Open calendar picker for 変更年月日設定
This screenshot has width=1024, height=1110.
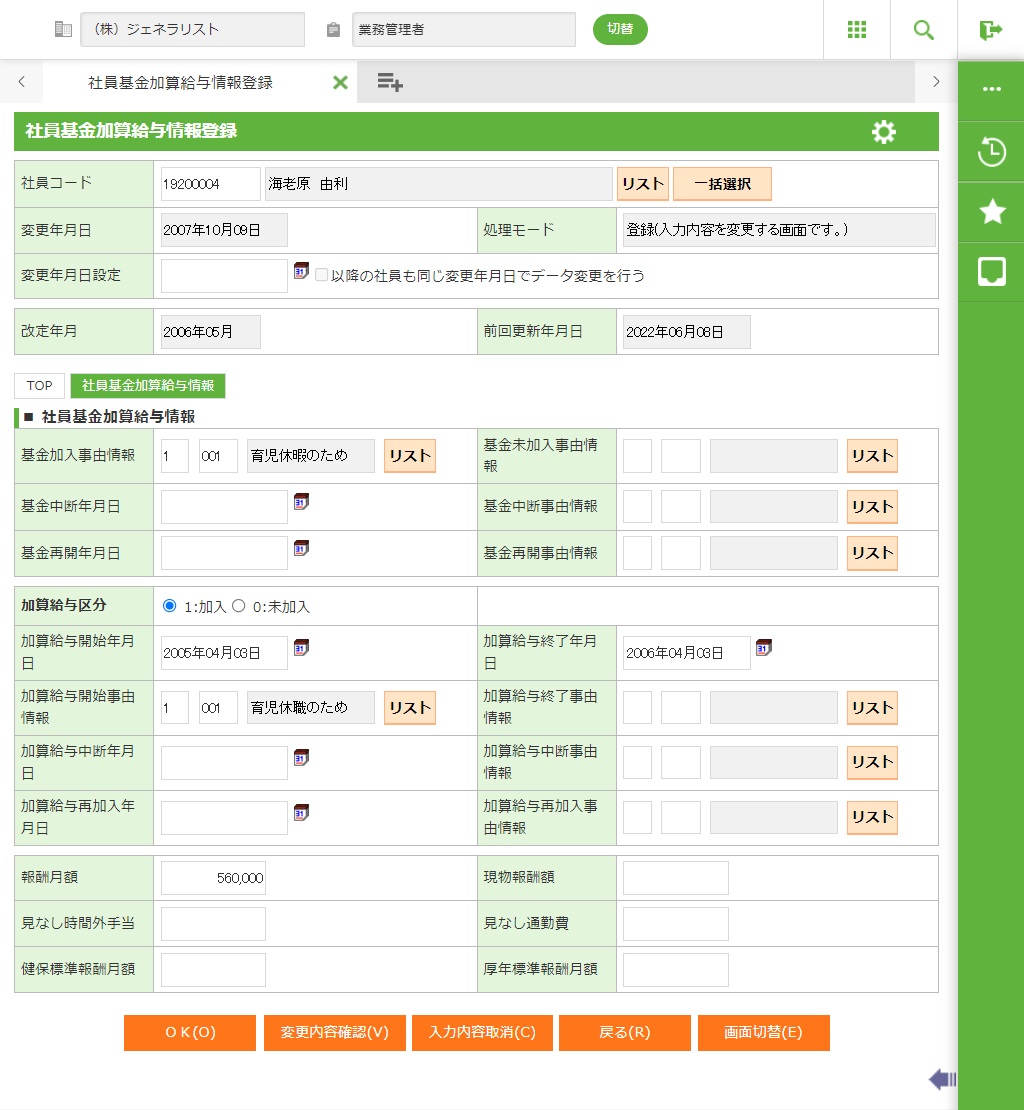(x=301, y=271)
